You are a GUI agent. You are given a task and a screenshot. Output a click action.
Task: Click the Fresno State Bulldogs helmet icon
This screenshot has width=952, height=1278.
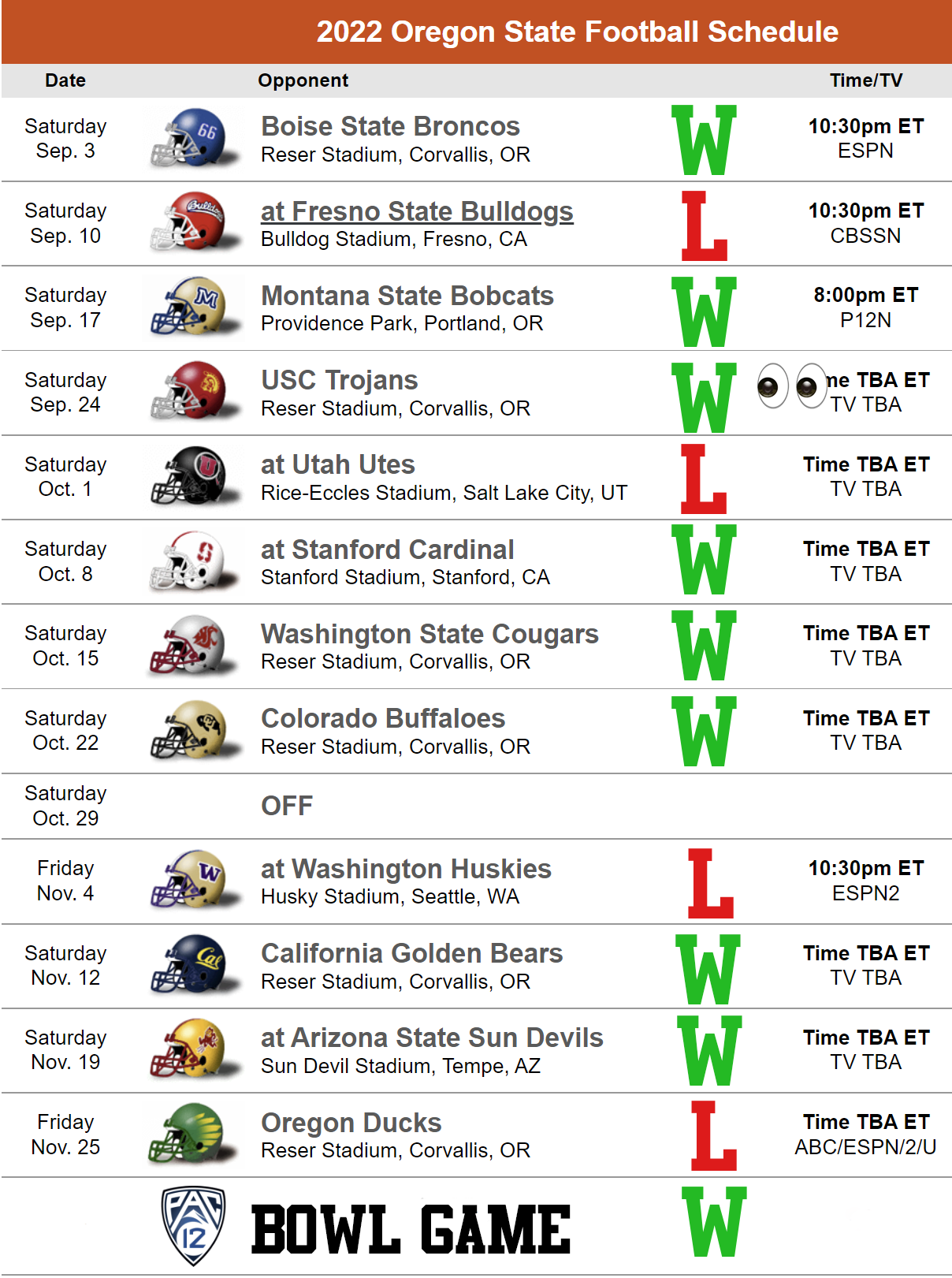(x=194, y=222)
